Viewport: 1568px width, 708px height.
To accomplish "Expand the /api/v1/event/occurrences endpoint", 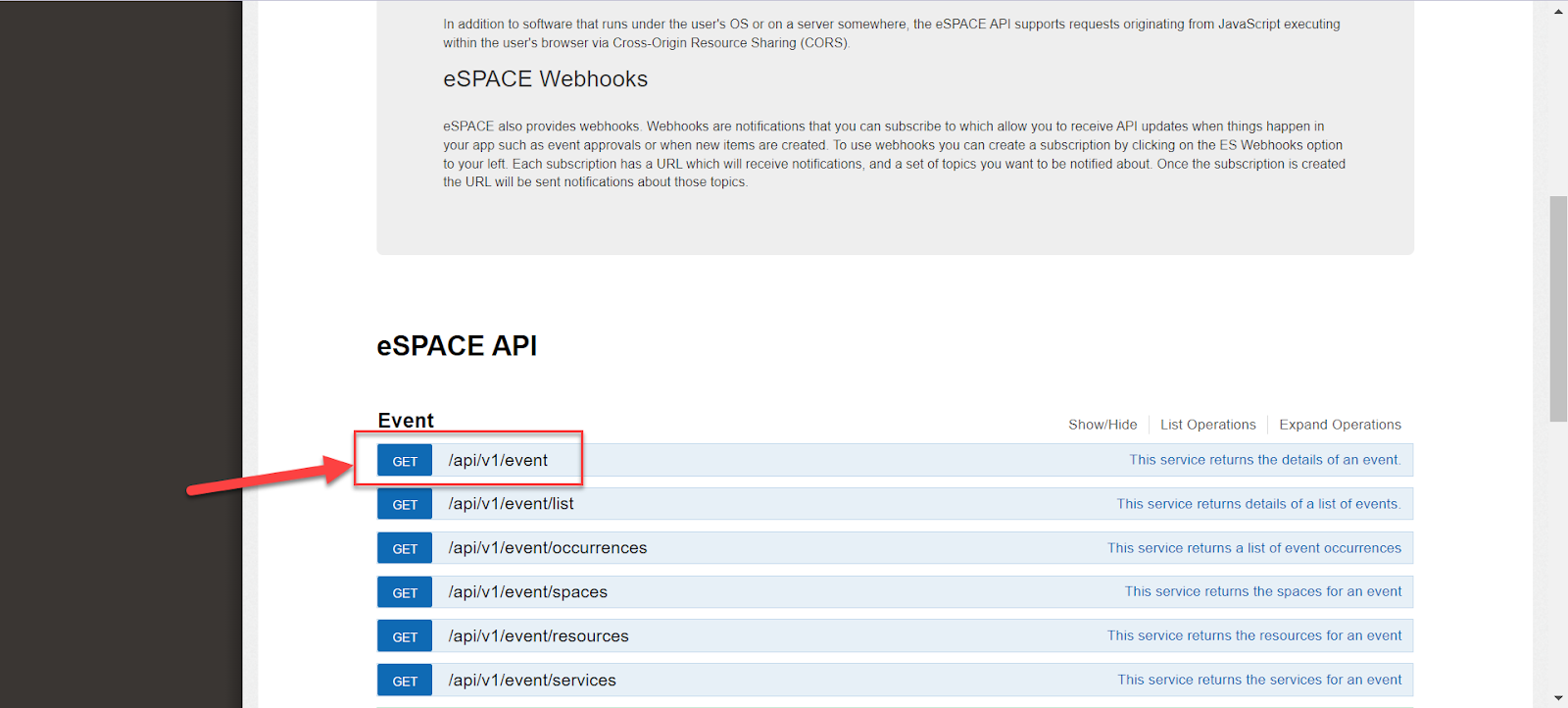I will (x=547, y=548).
